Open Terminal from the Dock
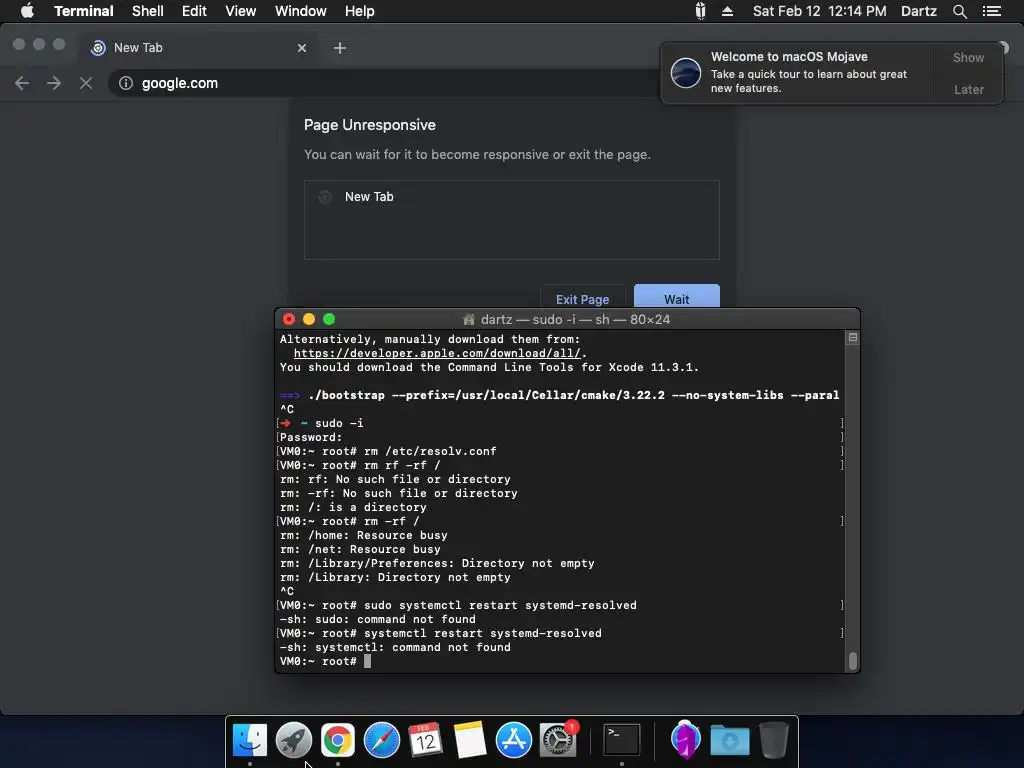This screenshot has width=1024, height=768. click(621, 740)
